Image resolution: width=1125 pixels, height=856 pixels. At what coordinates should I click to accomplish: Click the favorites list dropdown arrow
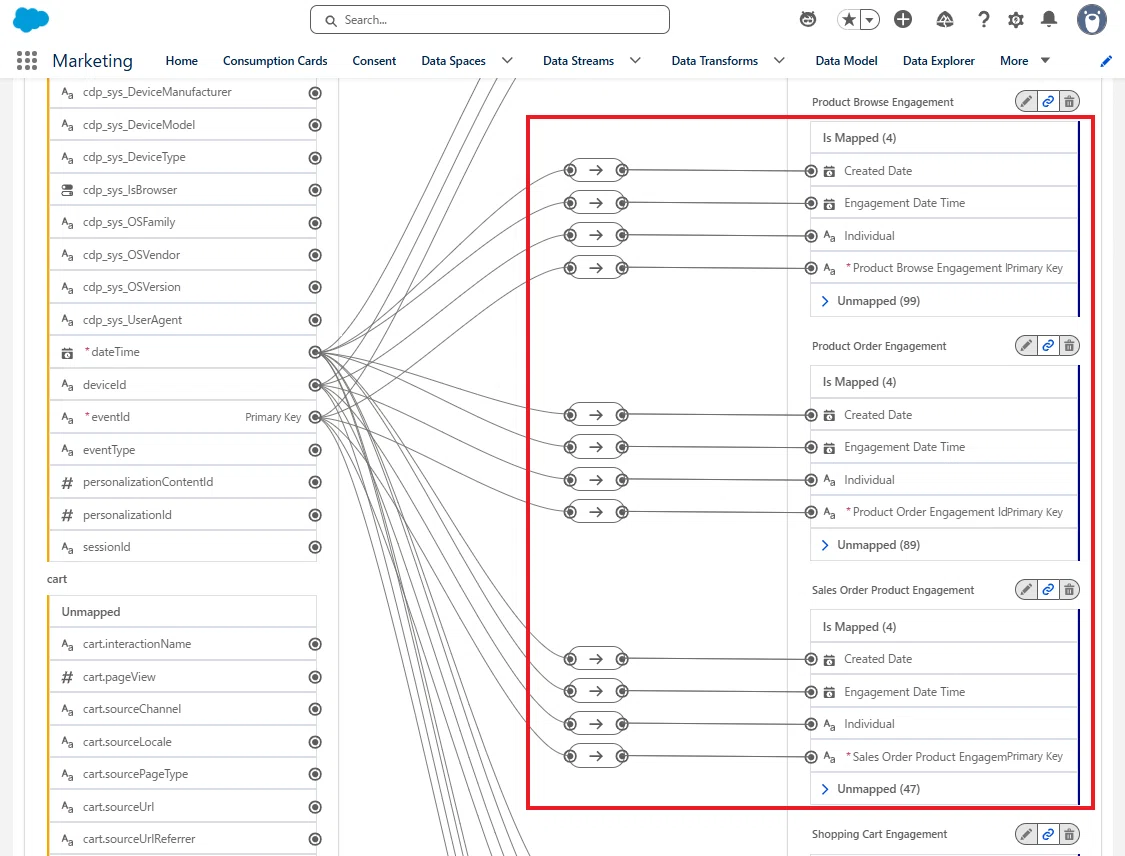coord(869,19)
